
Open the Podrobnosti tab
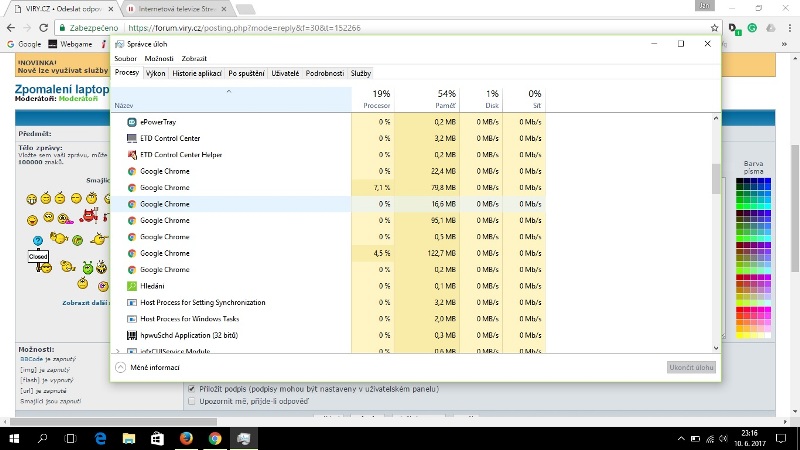click(x=324, y=73)
